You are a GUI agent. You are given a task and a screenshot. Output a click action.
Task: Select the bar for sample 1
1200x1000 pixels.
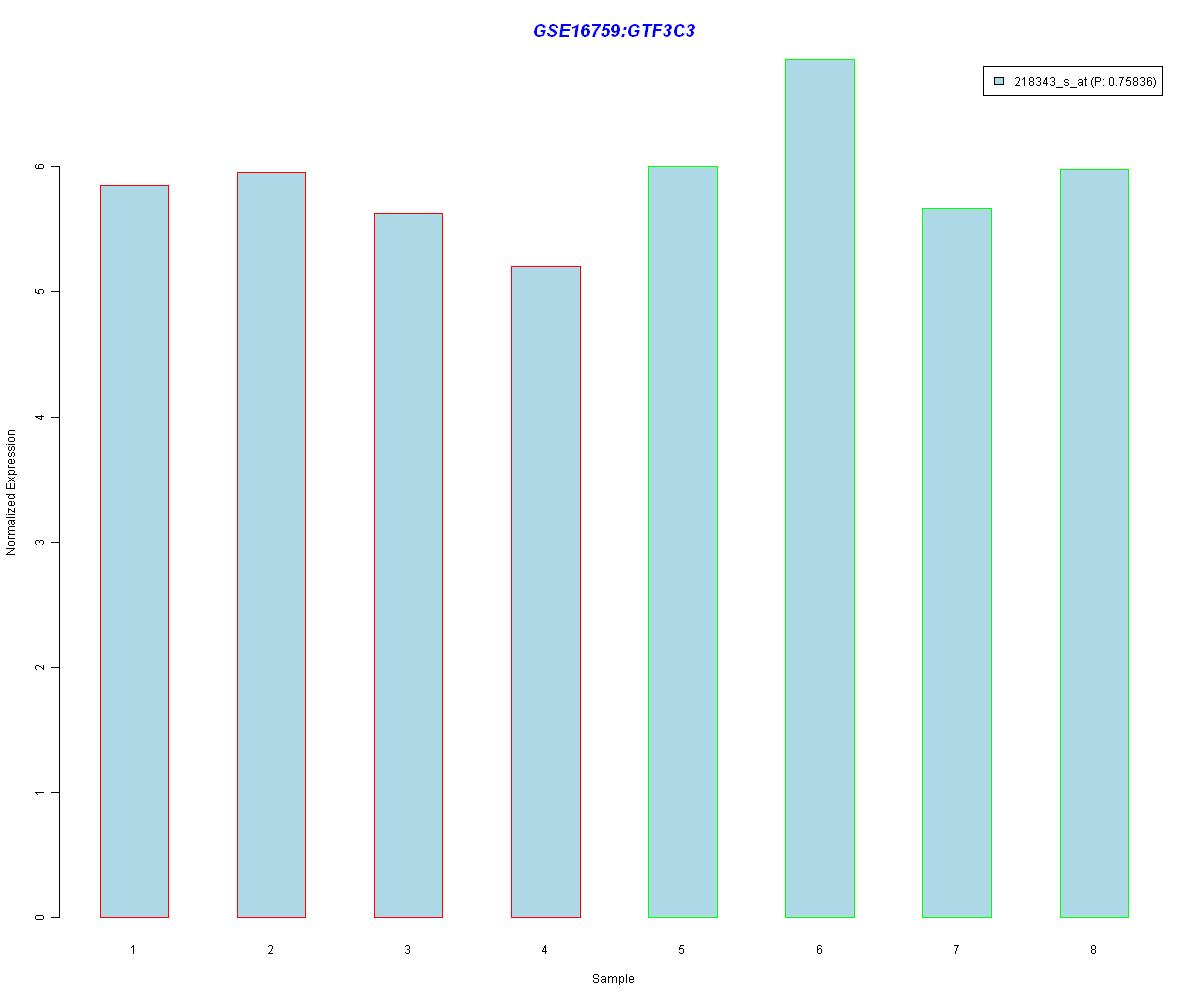[134, 551]
